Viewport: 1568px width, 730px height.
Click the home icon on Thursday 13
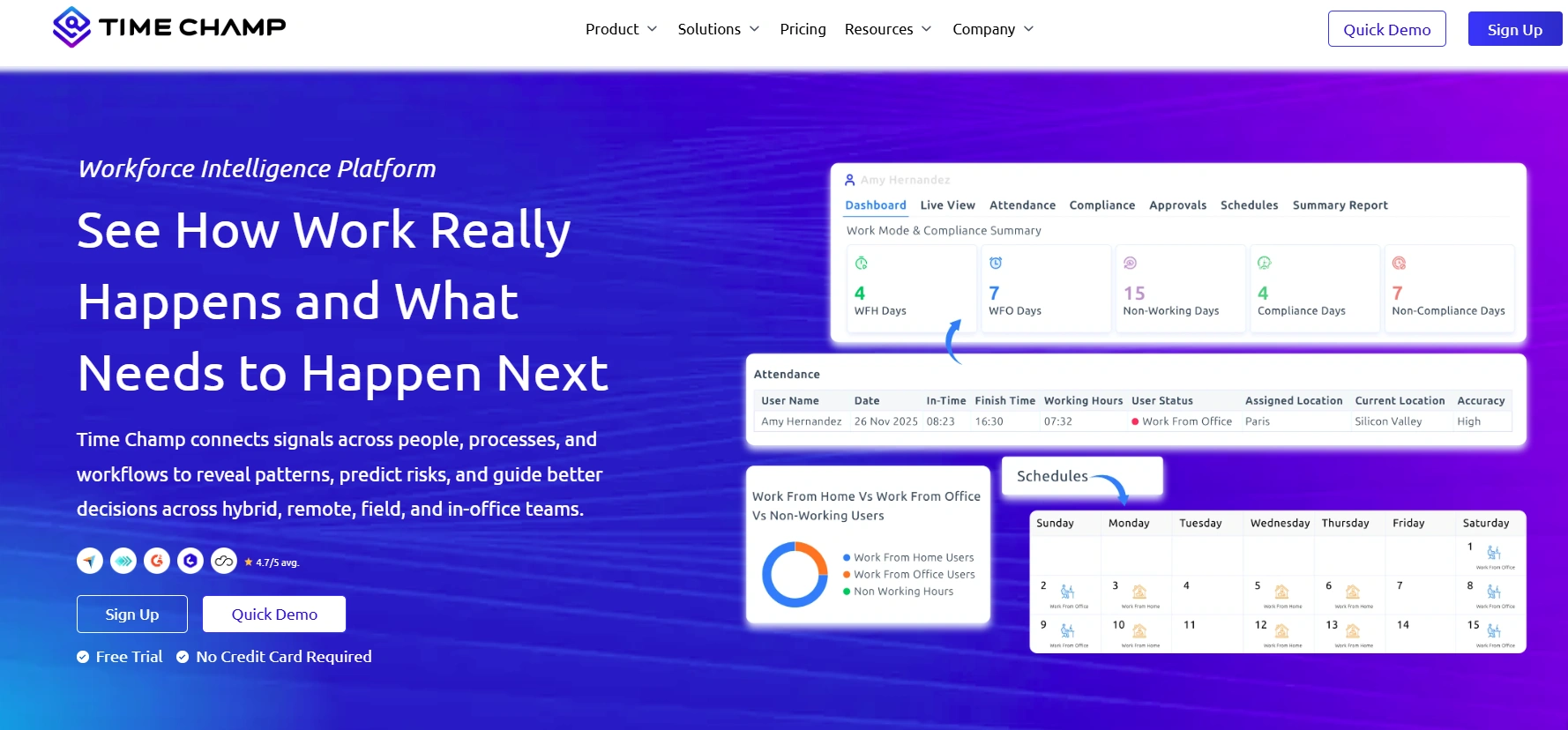1353,630
